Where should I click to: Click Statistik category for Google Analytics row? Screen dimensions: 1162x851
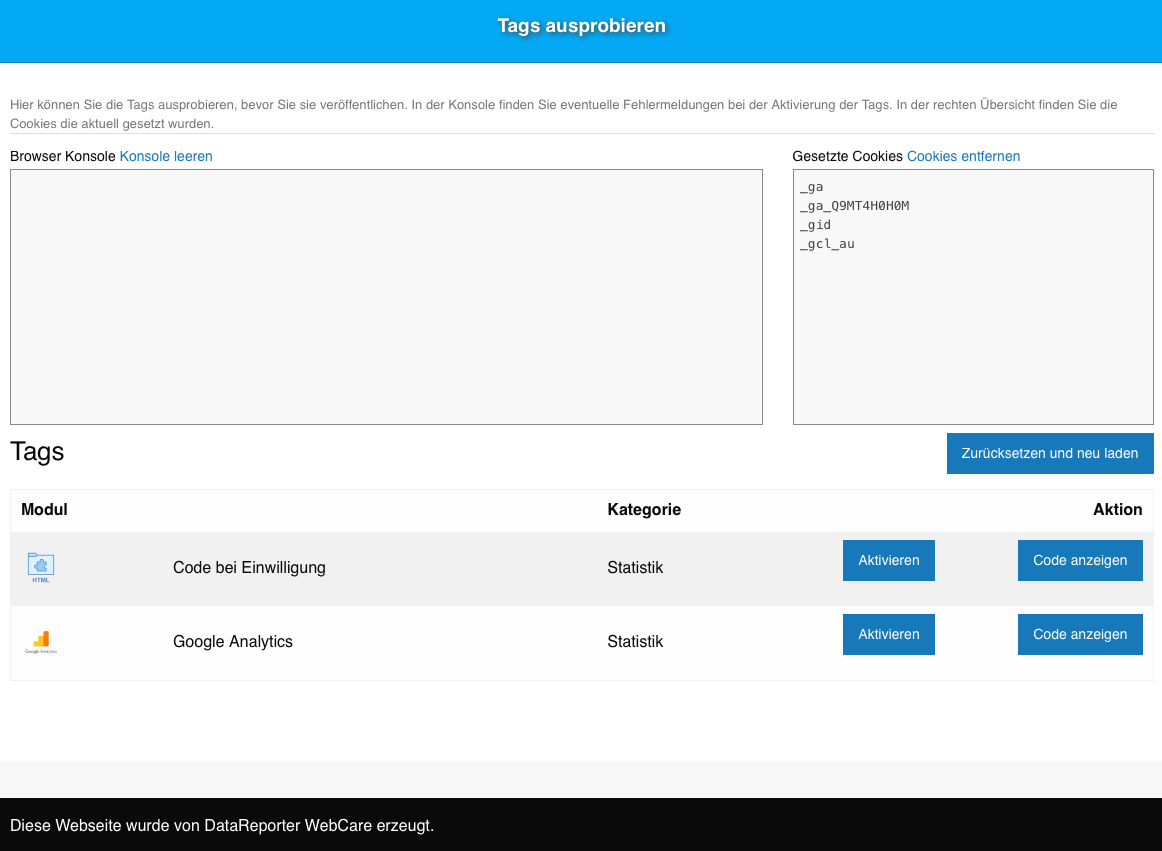[x=635, y=641]
